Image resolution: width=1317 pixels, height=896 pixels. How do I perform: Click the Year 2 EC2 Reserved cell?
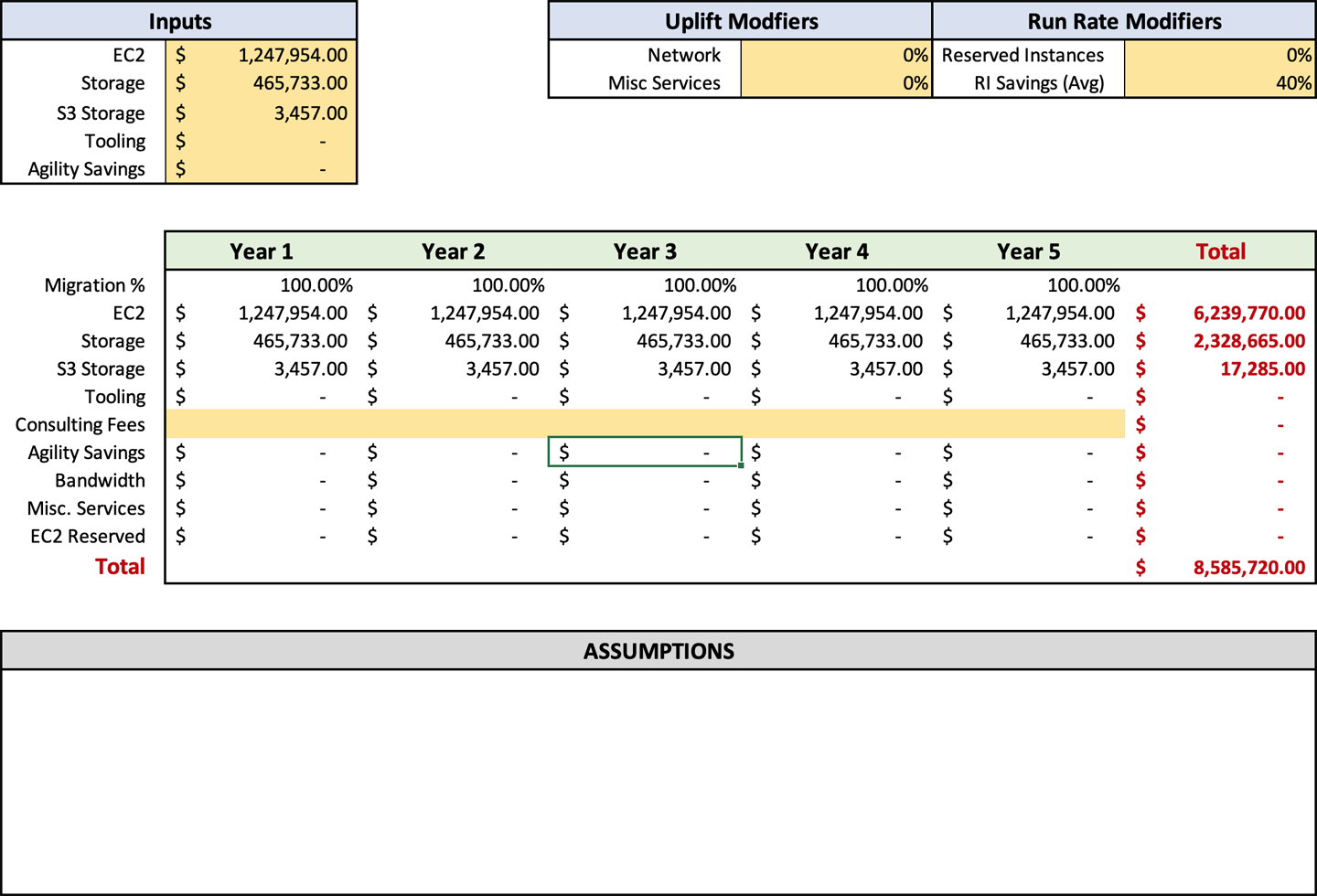(x=454, y=536)
